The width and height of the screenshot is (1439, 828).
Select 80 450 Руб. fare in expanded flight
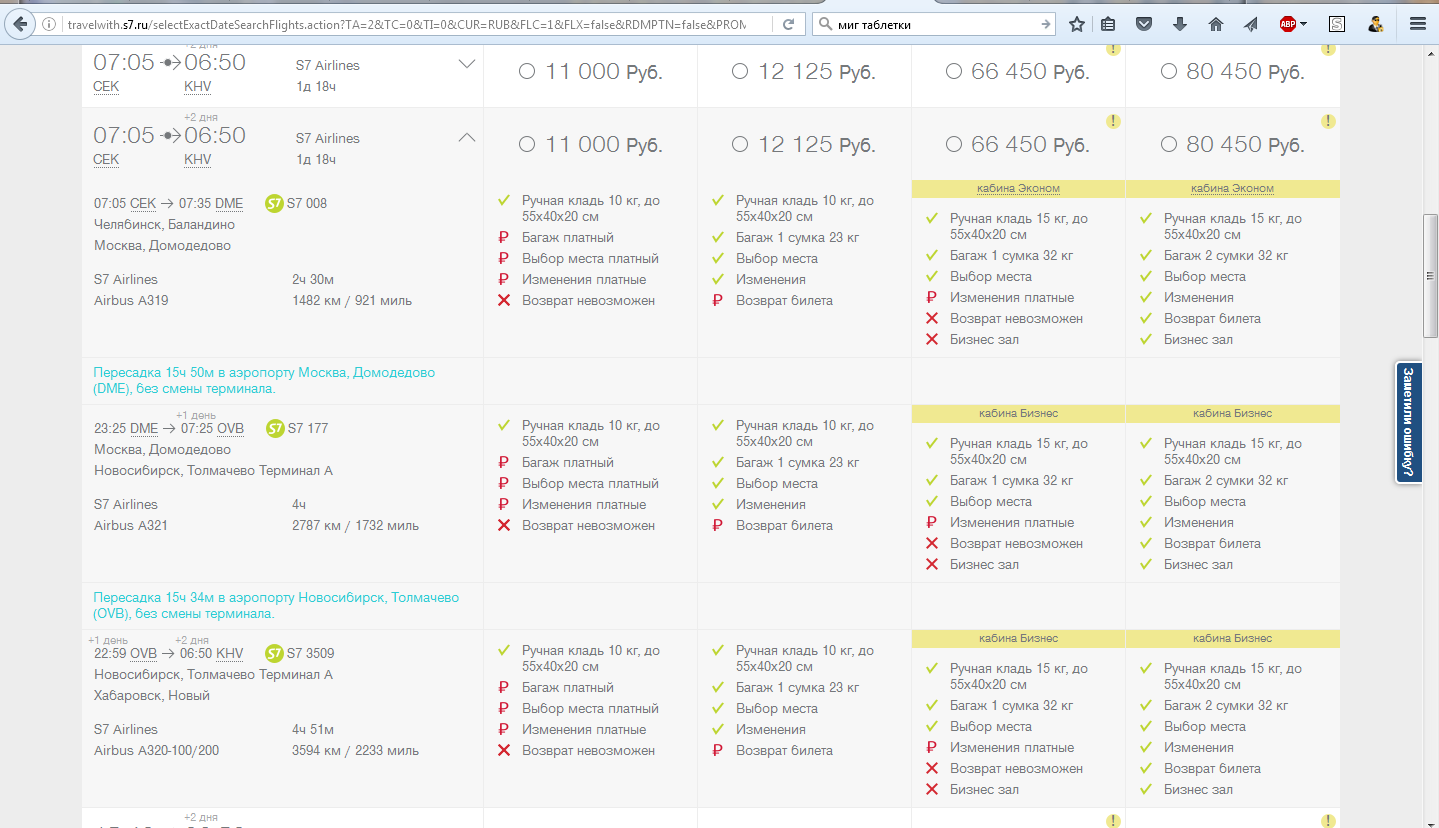coord(1168,144)
